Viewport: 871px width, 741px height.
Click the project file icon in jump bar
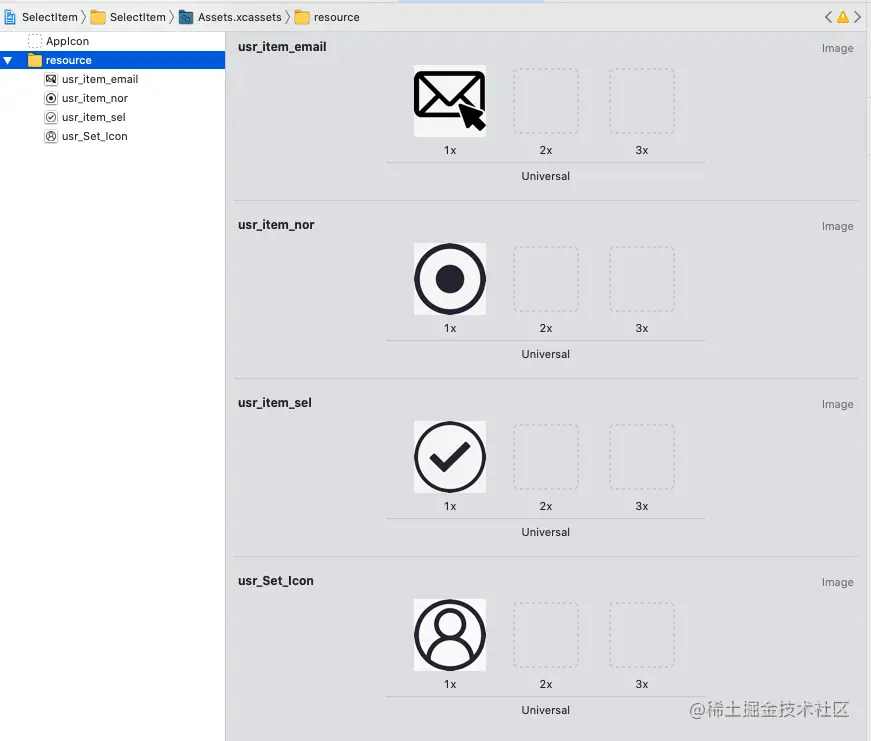pos(10,17)
